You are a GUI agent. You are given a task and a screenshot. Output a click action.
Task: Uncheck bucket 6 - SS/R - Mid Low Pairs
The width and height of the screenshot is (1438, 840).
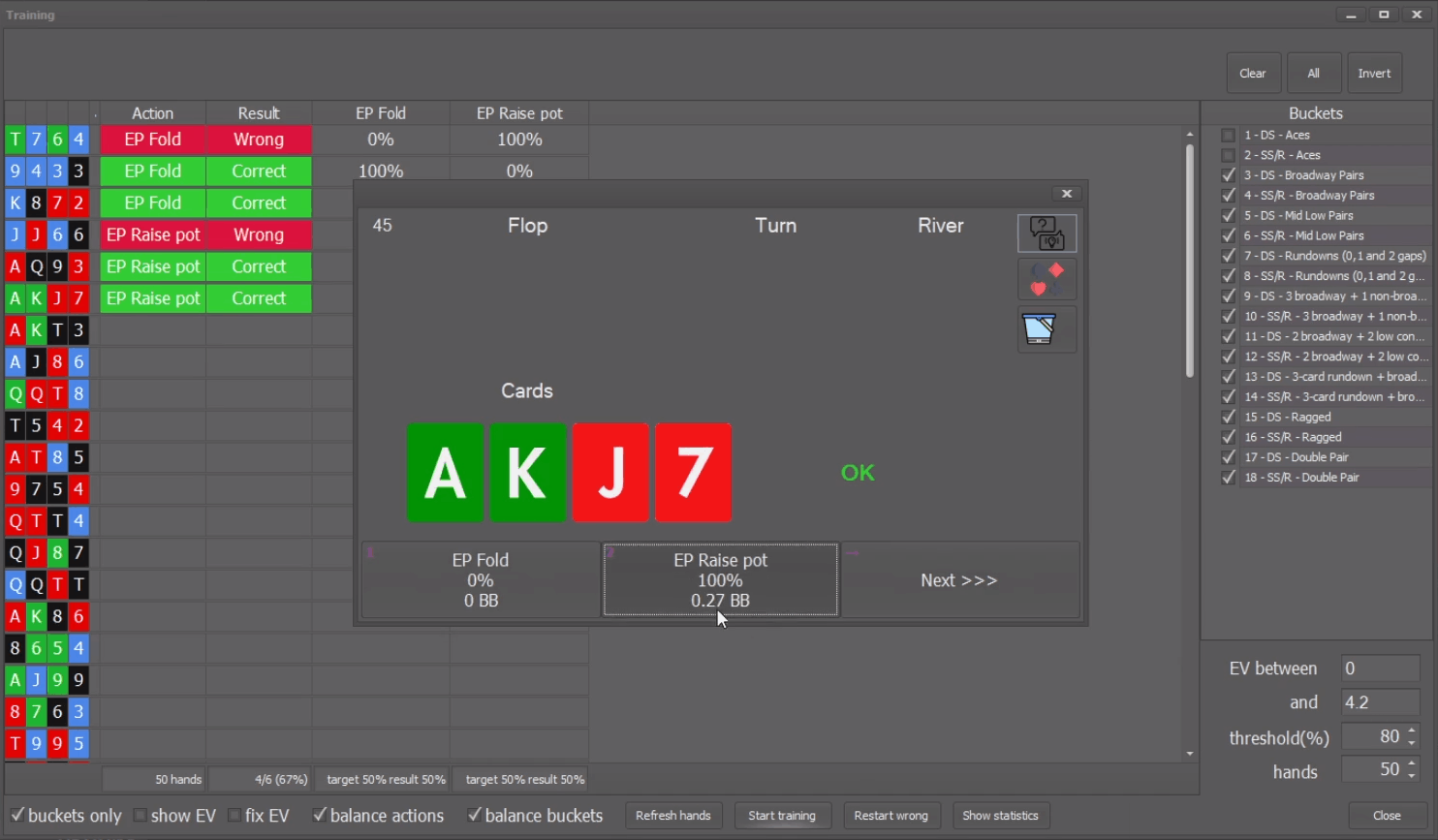(x=1229, y=235)
